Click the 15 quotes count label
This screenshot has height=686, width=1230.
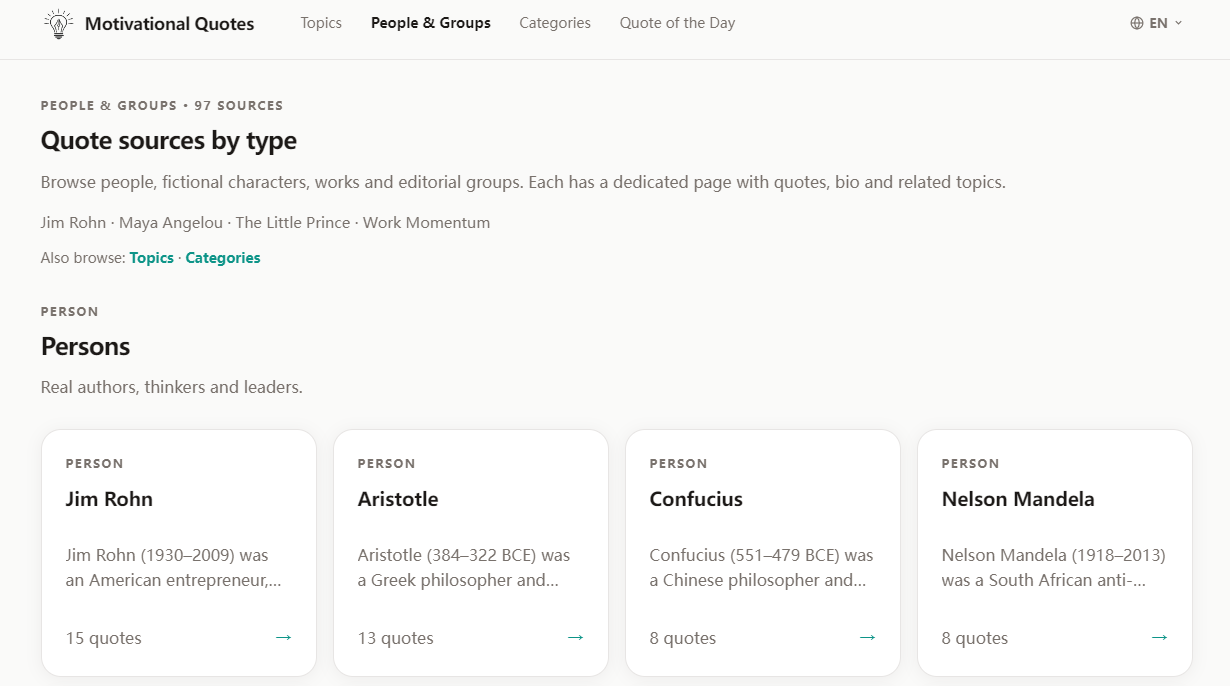104,638
